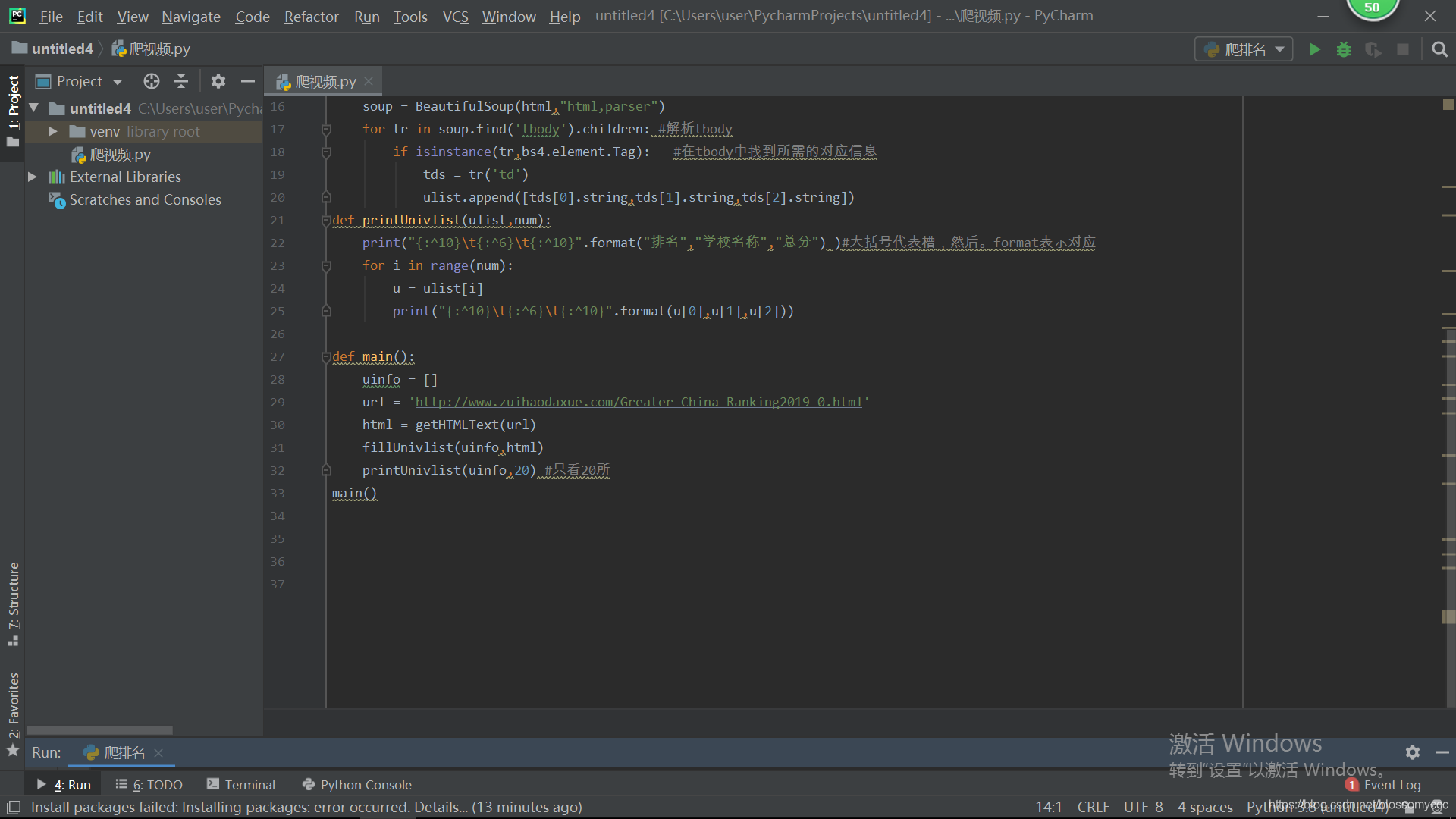Start debugging with the bug icon
The width and height of the screenshot is (1456, 819).
pos(1344,49)
